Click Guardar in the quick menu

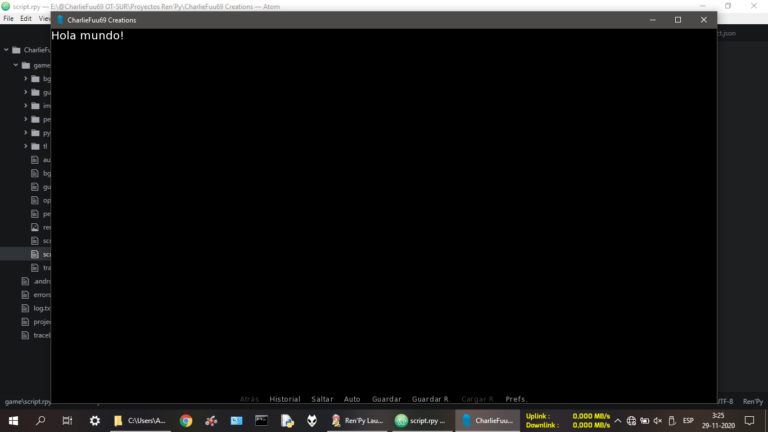[386, 399]
